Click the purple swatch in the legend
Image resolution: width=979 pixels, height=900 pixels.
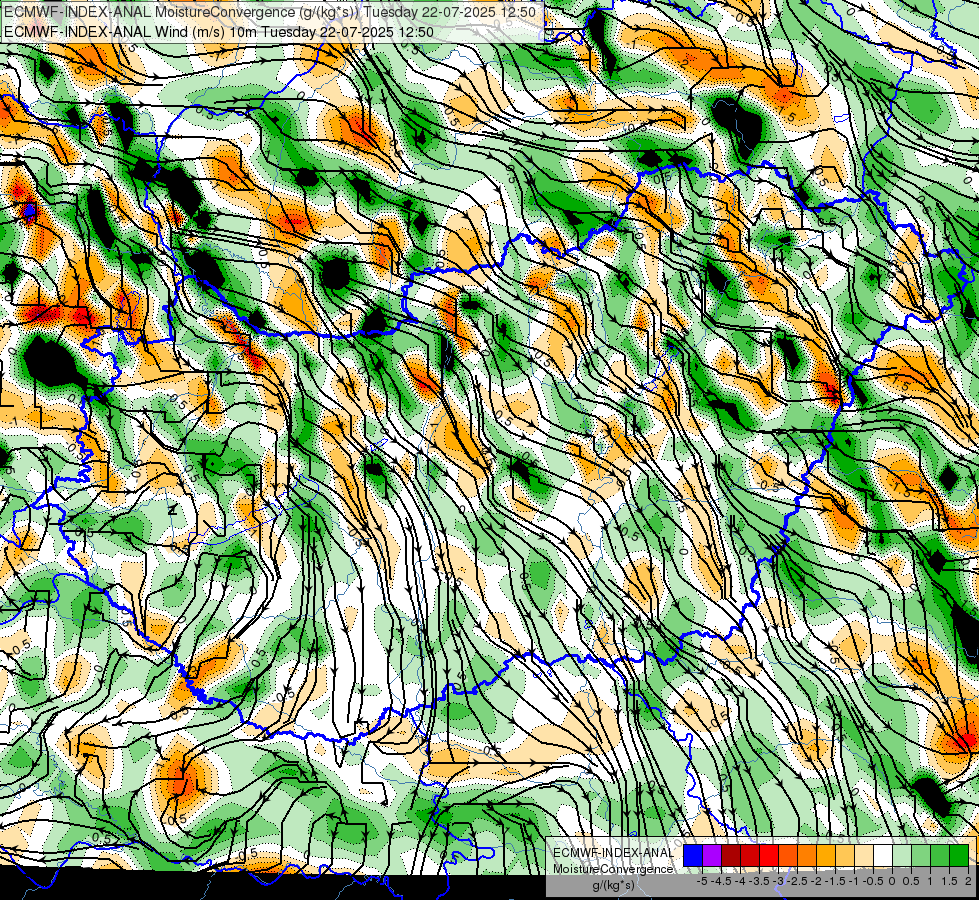click(x=712, y=855)
